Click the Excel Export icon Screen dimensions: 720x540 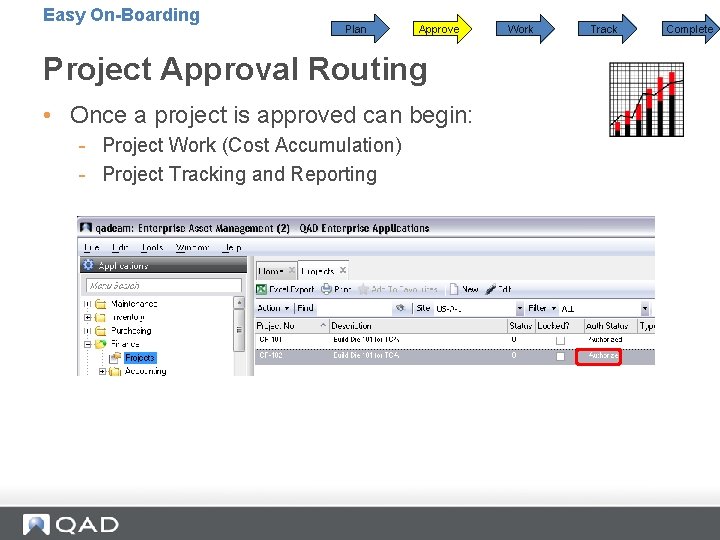pyautogui.click(x=261, y=289)
